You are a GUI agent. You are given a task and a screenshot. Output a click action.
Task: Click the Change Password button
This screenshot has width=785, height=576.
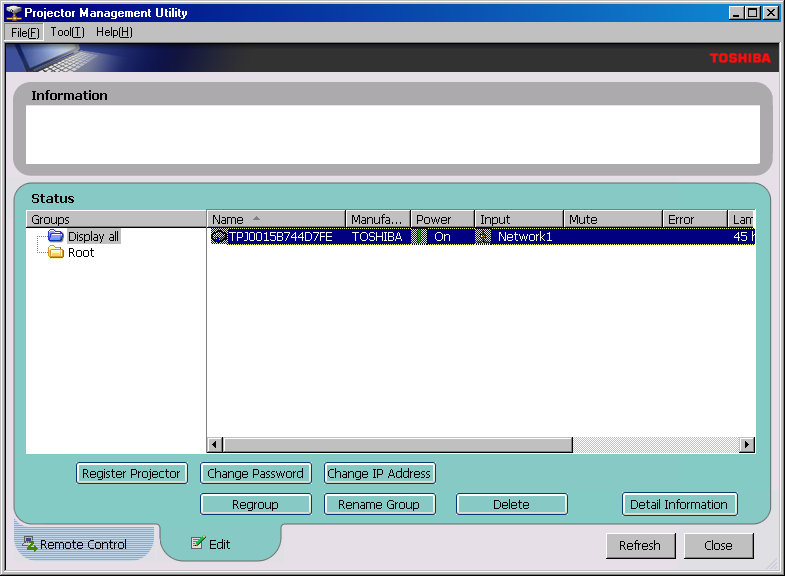(256, 473)
